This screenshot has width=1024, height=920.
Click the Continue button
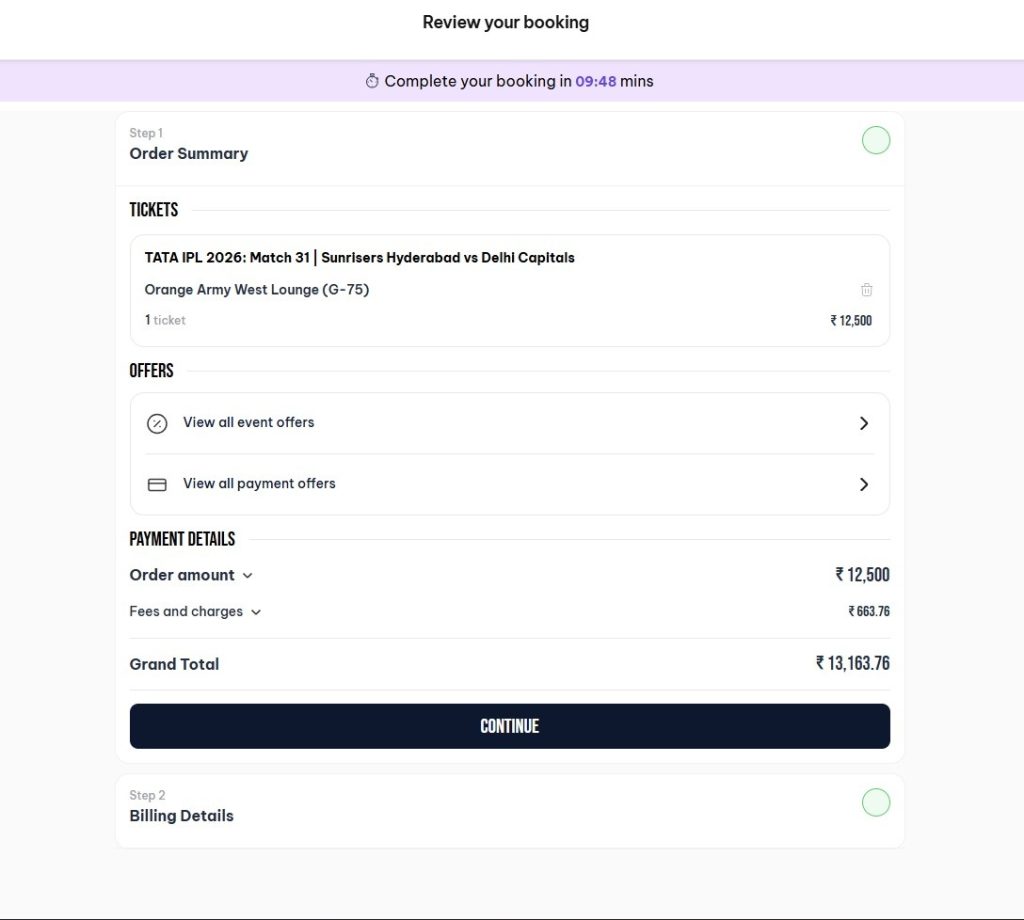[x=510, y=725]
